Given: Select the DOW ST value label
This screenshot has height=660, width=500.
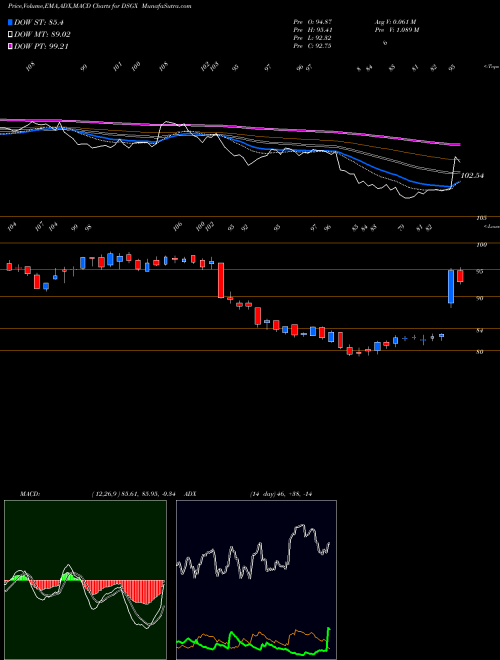Looking at the screenshot, I should 39,22.
